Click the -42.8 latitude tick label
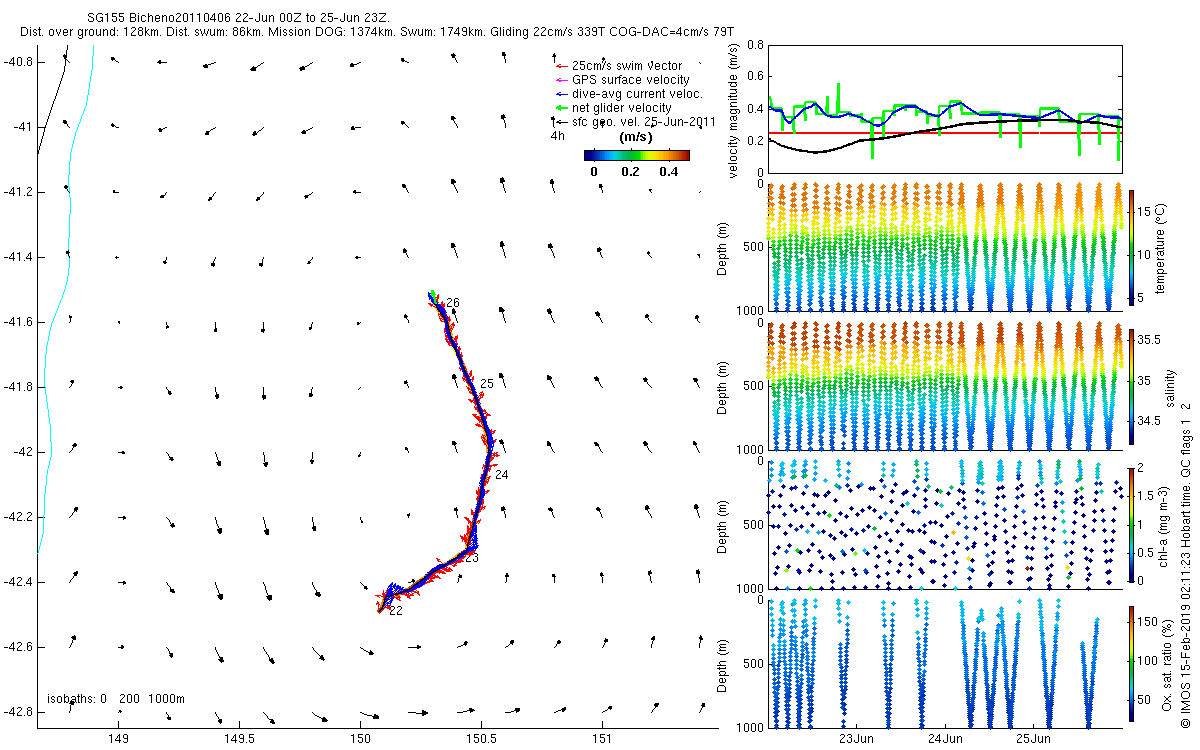 tap(17, 712)
